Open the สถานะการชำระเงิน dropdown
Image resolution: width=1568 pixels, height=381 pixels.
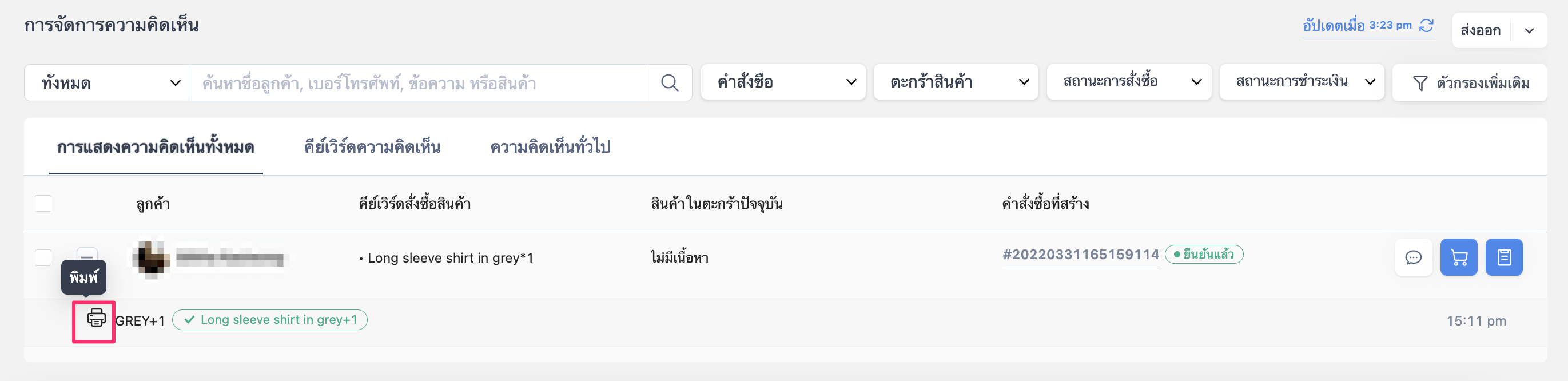1302,82
